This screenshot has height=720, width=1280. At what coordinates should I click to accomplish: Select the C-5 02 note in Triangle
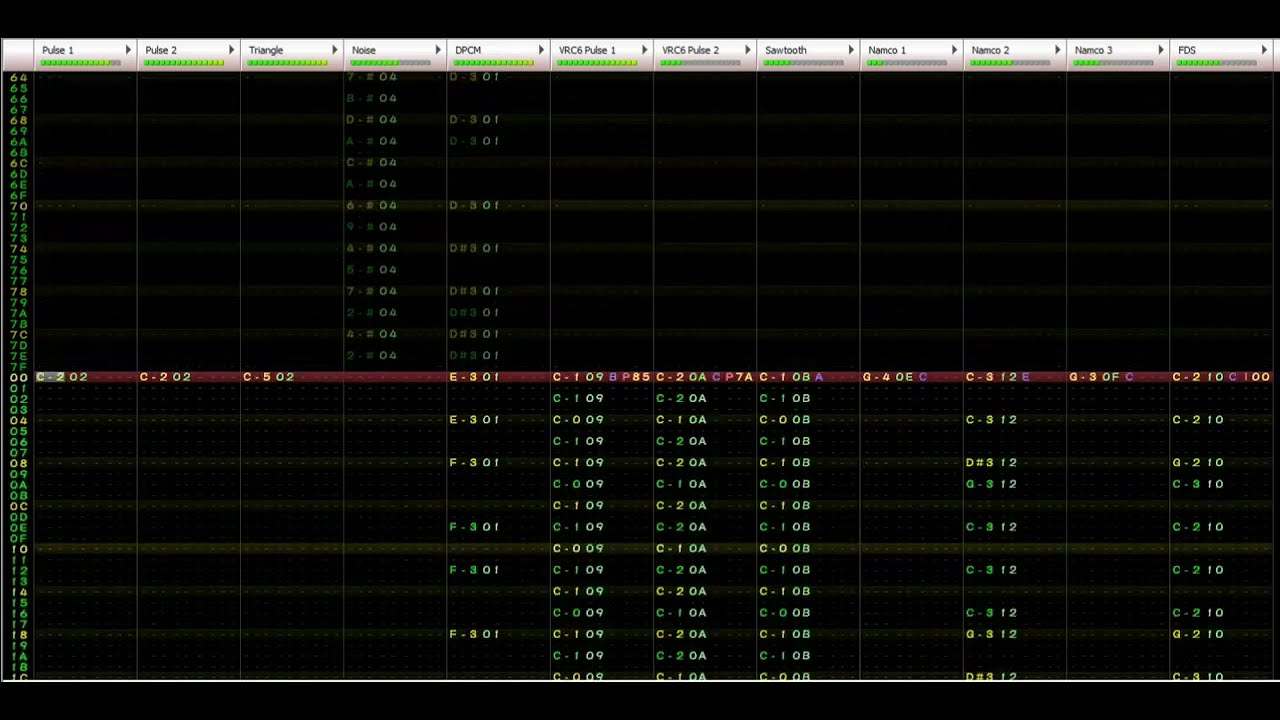pos(269,377)
